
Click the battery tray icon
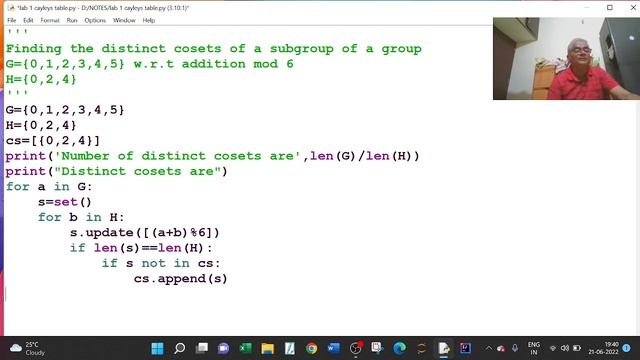tap(577, 348)
